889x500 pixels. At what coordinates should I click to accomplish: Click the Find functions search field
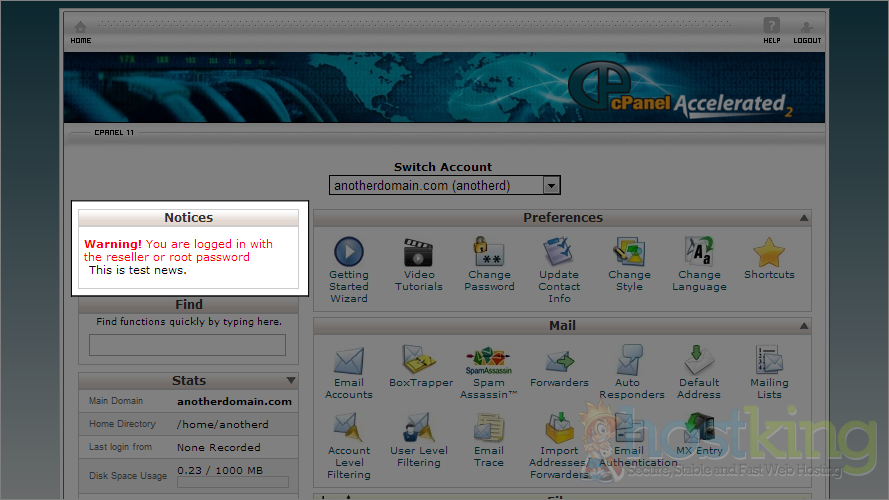tap(187, 345)
